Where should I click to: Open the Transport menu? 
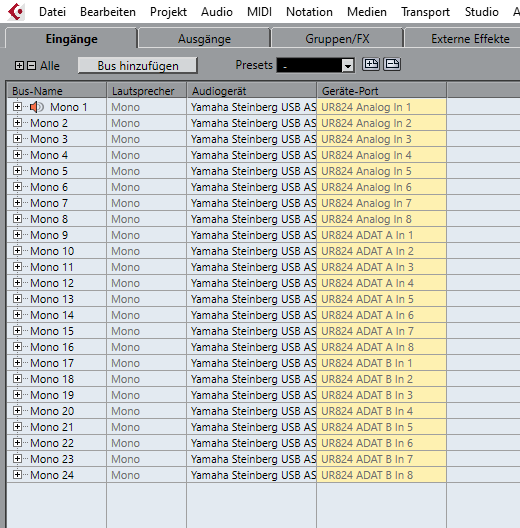pyautogui.click(x=425, y=12)
